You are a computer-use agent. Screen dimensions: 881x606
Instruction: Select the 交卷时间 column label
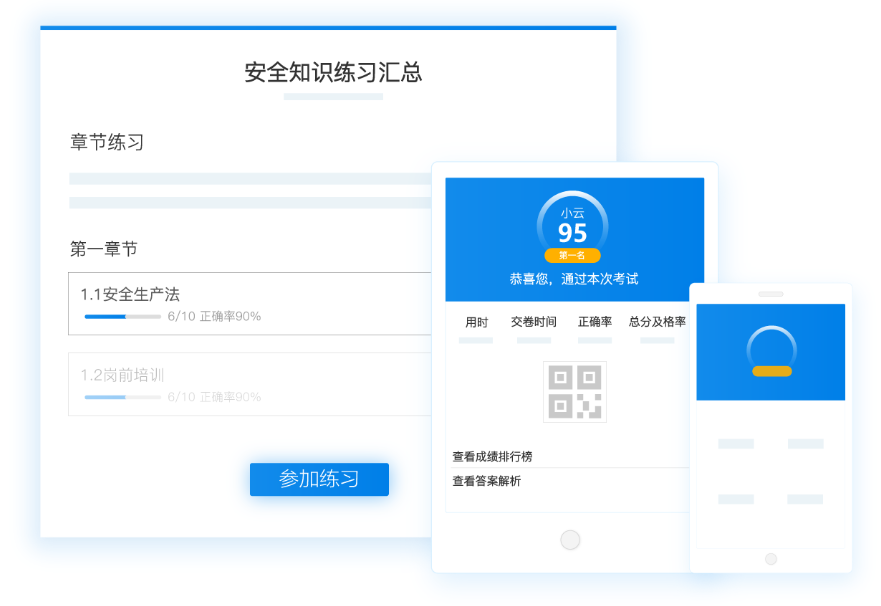coord(534,322)
